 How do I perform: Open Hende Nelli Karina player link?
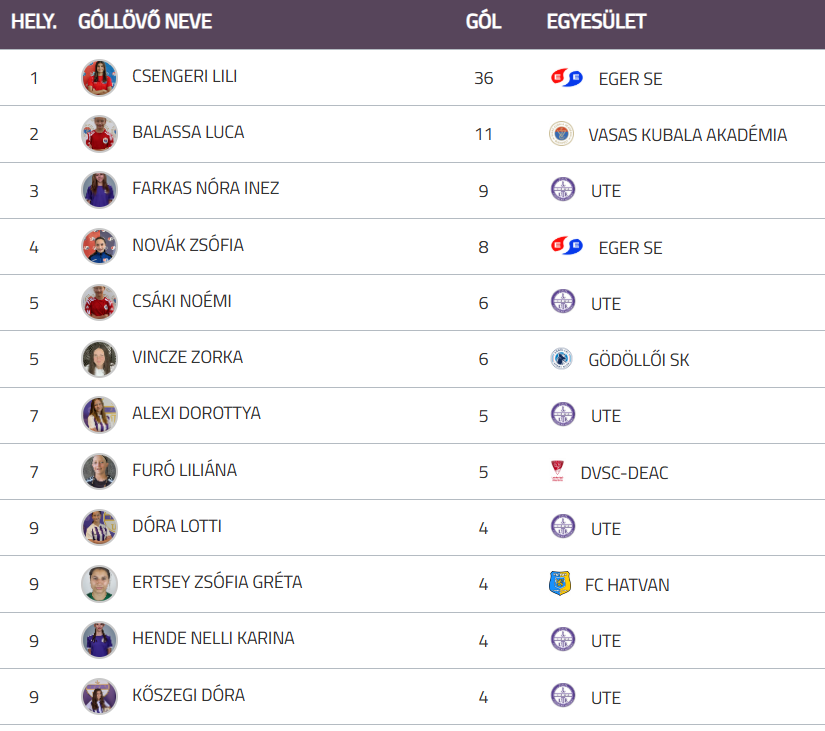(x=213, y=638)
